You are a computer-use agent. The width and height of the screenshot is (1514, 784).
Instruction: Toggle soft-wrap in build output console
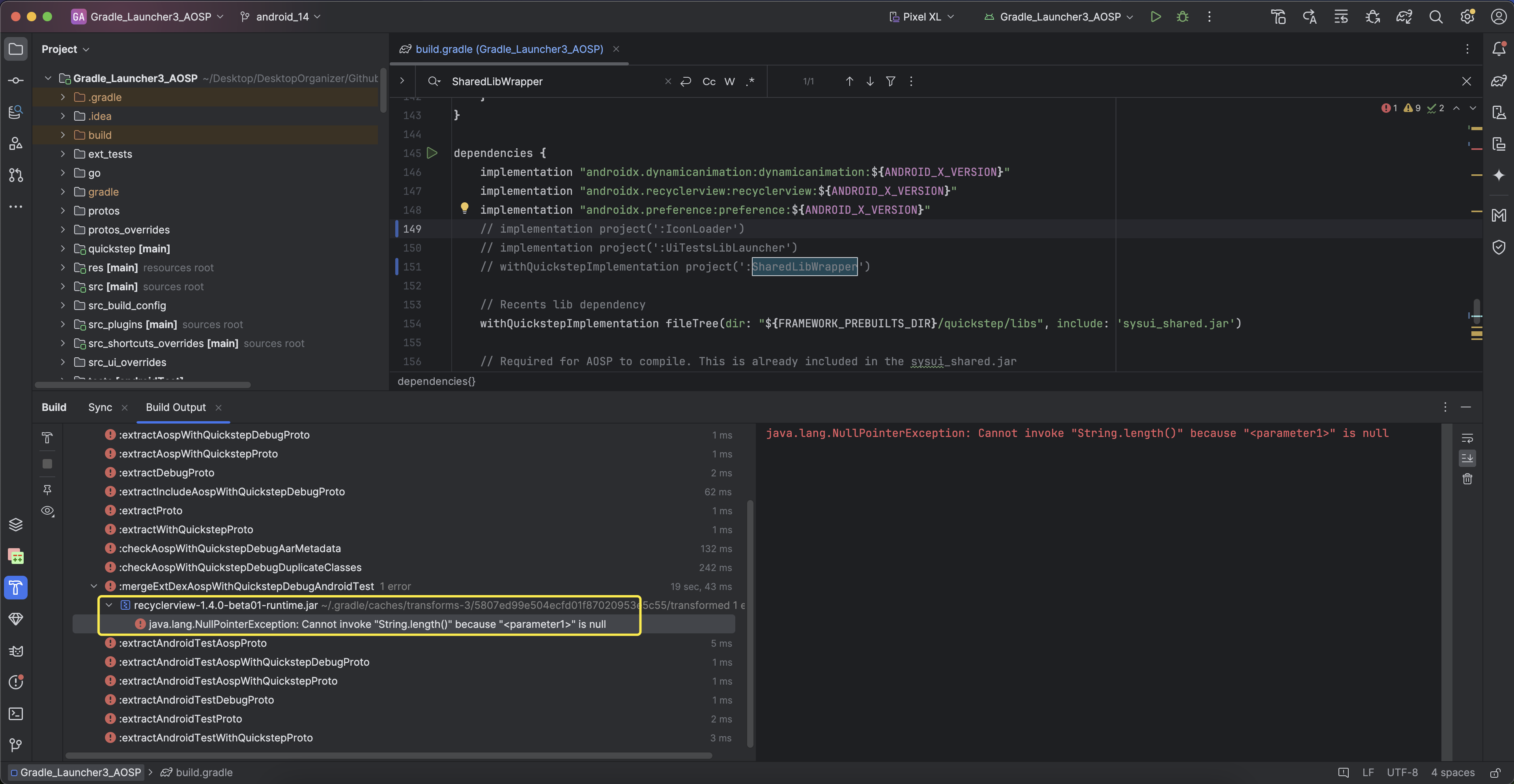(x=1467, y=438)
